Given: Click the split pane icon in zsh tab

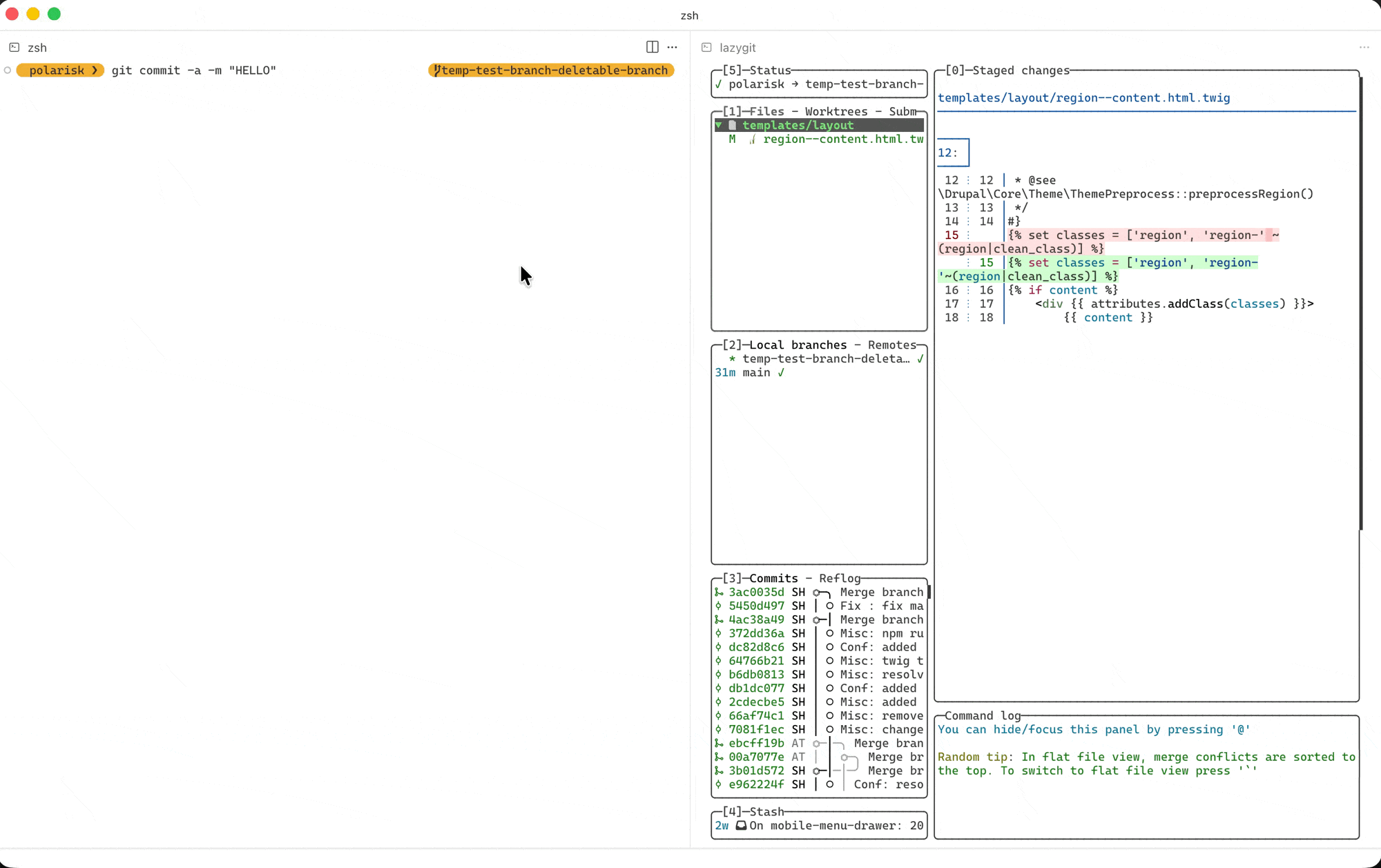Looking at the screenshot, I should click(652, 47).
